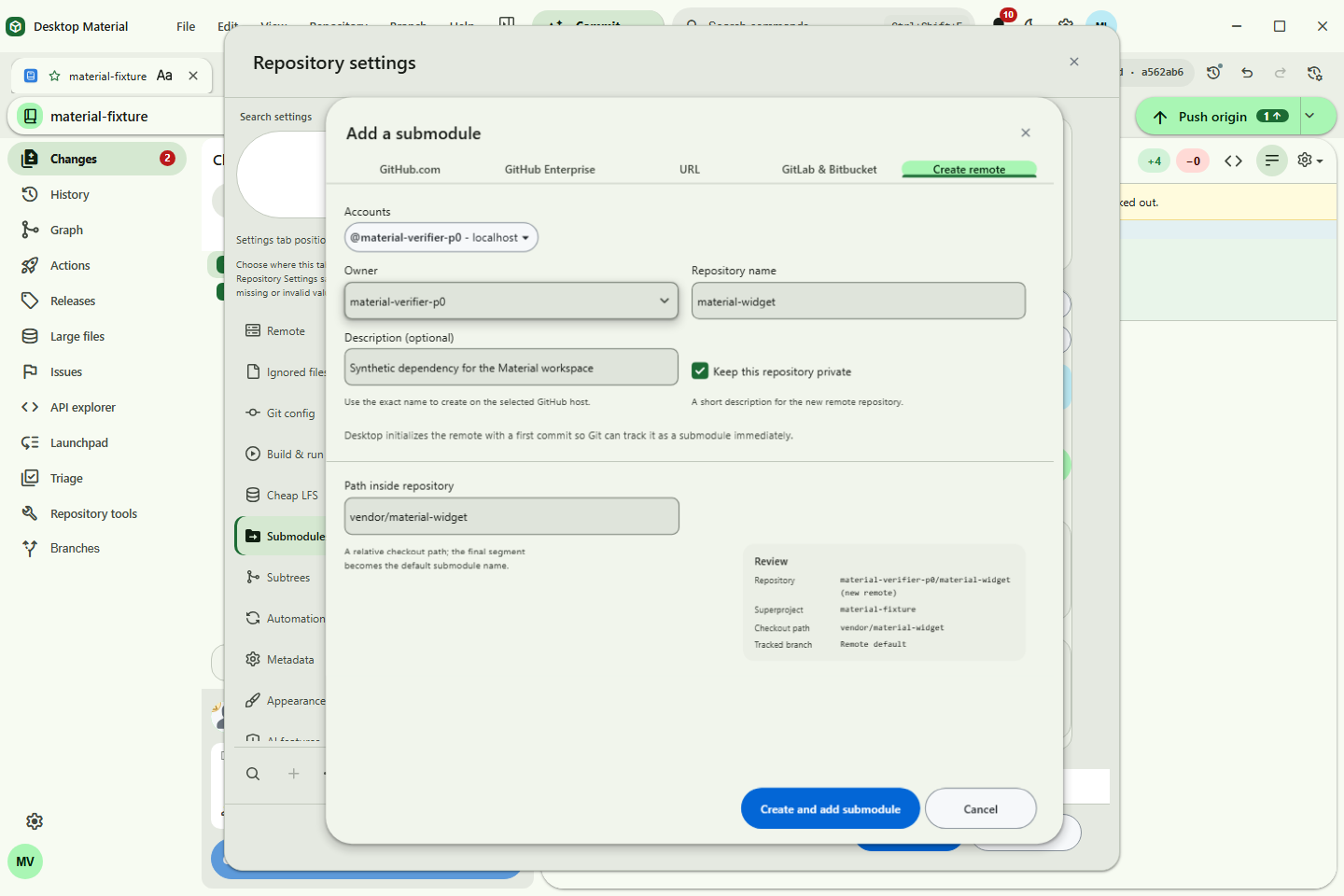Open Triage section

[x=97, y=478]
